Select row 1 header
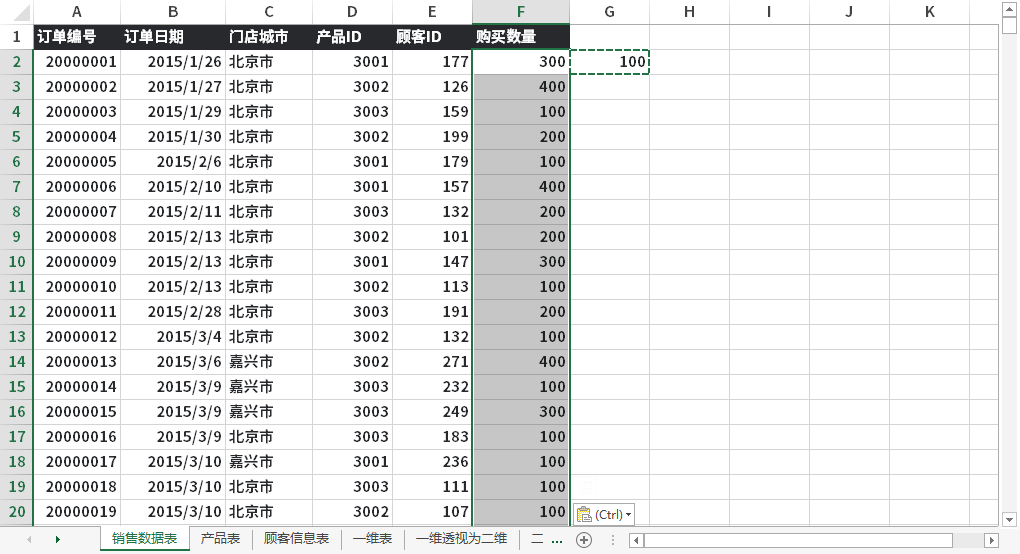Image resolution: width=1020 pixels, height=554 pixels. (x=17, y=36)
